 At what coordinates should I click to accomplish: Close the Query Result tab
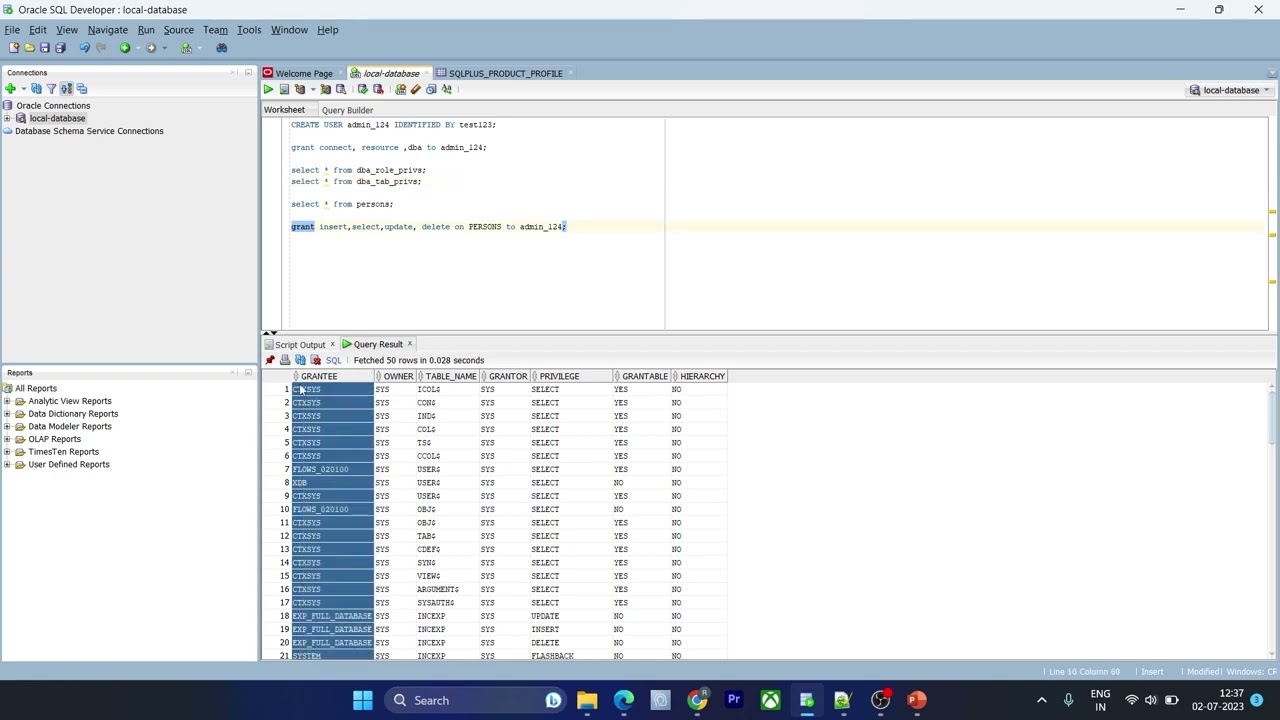410,344
